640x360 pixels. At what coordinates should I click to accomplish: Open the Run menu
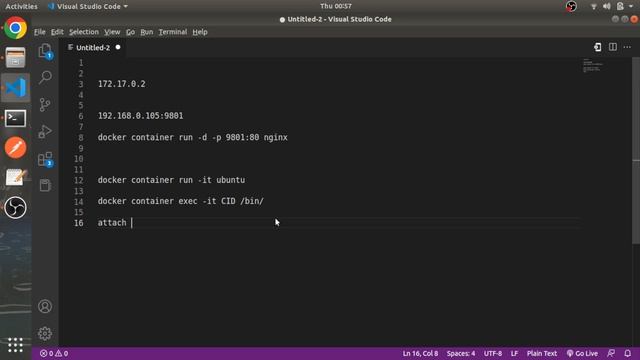[x=147, y=32]
